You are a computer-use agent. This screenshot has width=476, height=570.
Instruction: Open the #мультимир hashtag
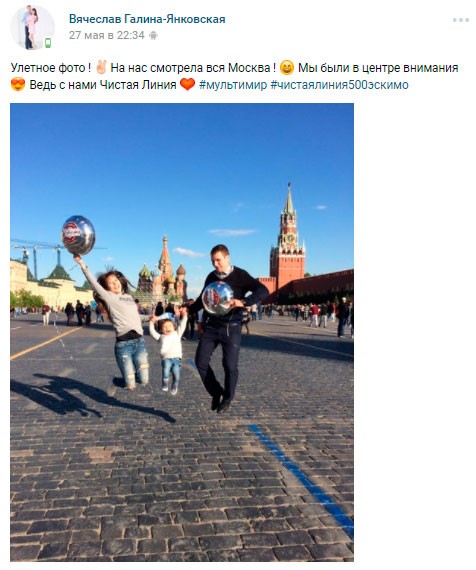coord(233,85)
